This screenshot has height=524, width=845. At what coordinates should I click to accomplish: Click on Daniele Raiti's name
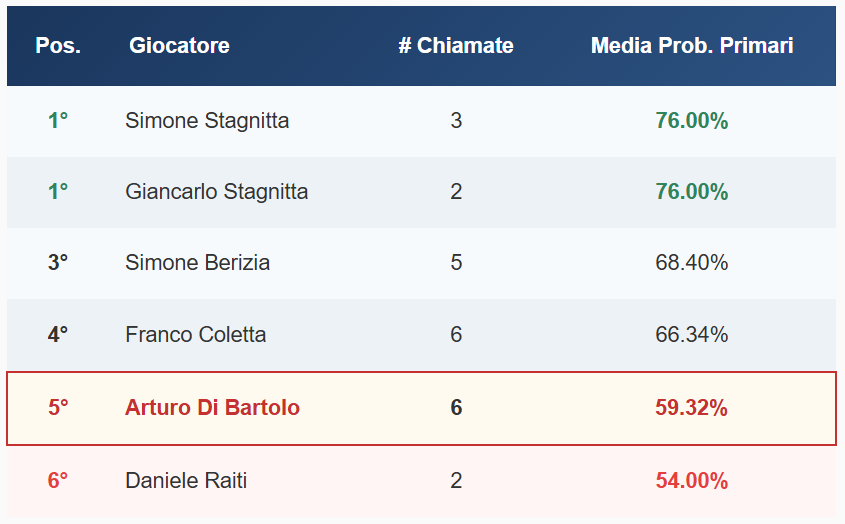click(186, 481)
